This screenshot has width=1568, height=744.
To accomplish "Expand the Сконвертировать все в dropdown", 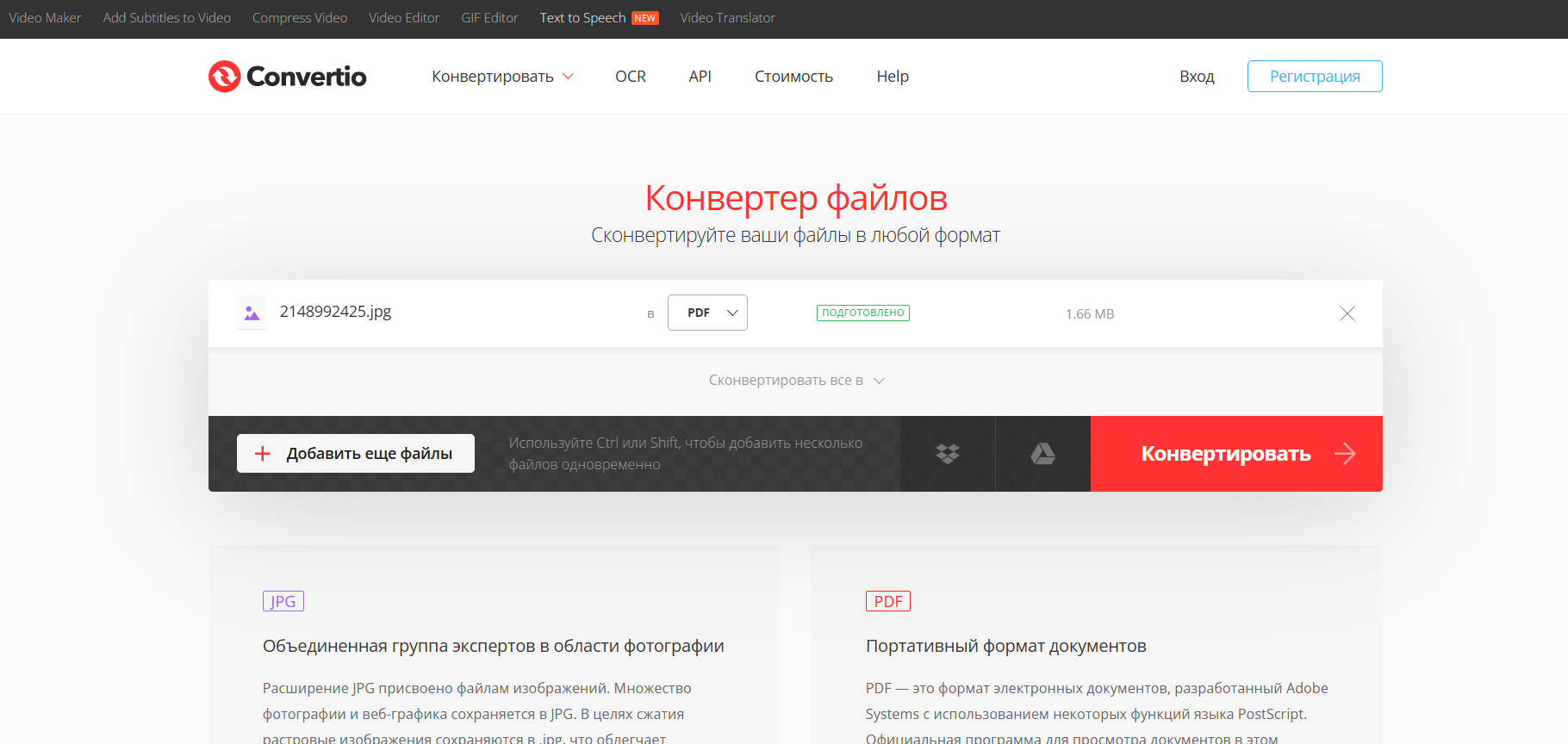I will click(795, 381).
